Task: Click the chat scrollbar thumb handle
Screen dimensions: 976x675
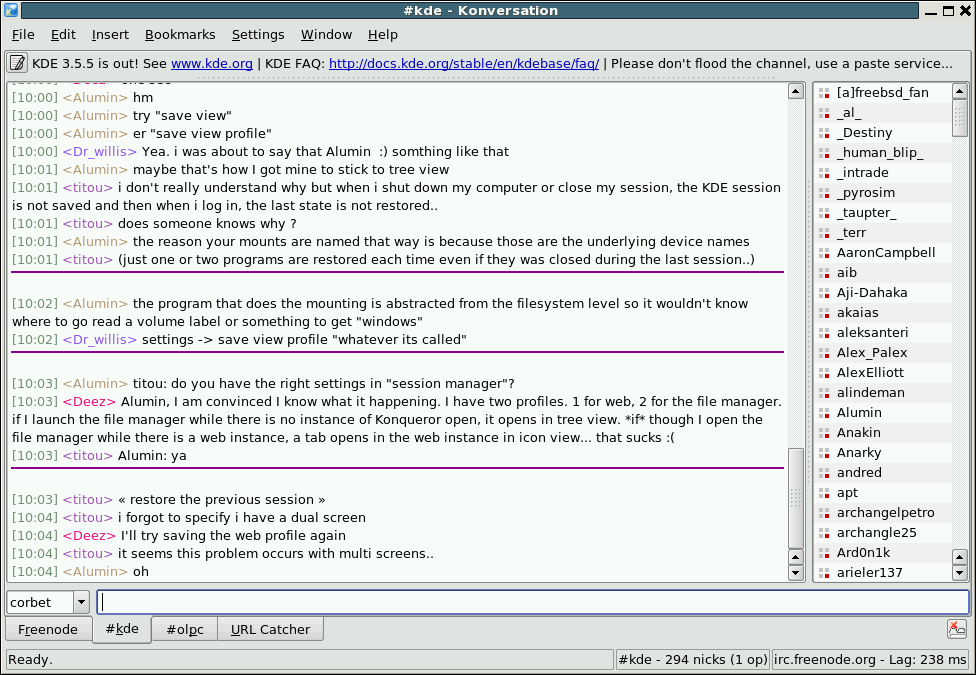Action: coord(796,498)
